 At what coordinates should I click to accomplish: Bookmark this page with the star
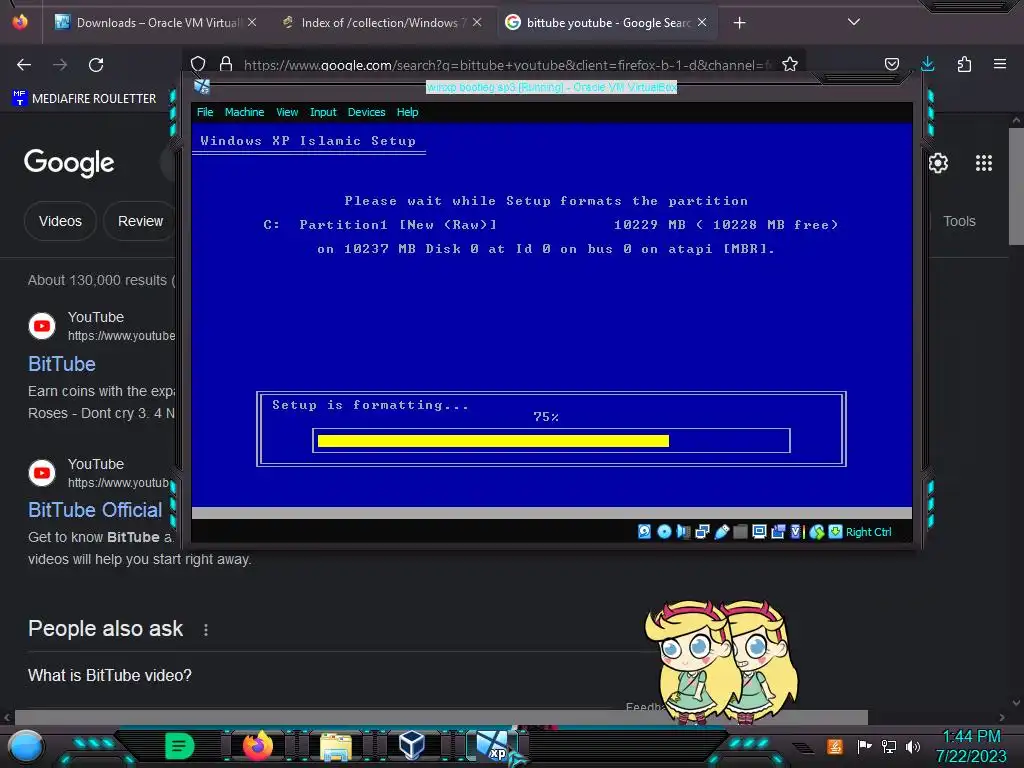[790, 64]
